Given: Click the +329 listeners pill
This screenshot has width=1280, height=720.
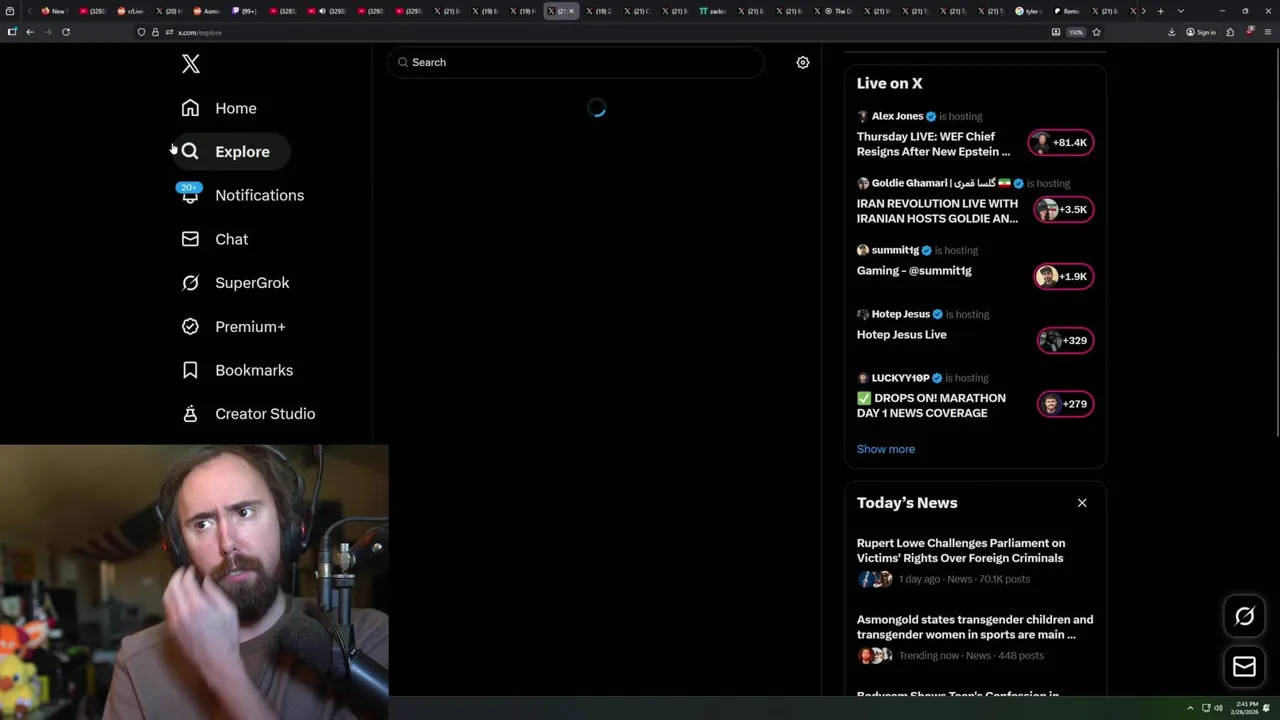Looking at the screenshot, I should 1065,340.
